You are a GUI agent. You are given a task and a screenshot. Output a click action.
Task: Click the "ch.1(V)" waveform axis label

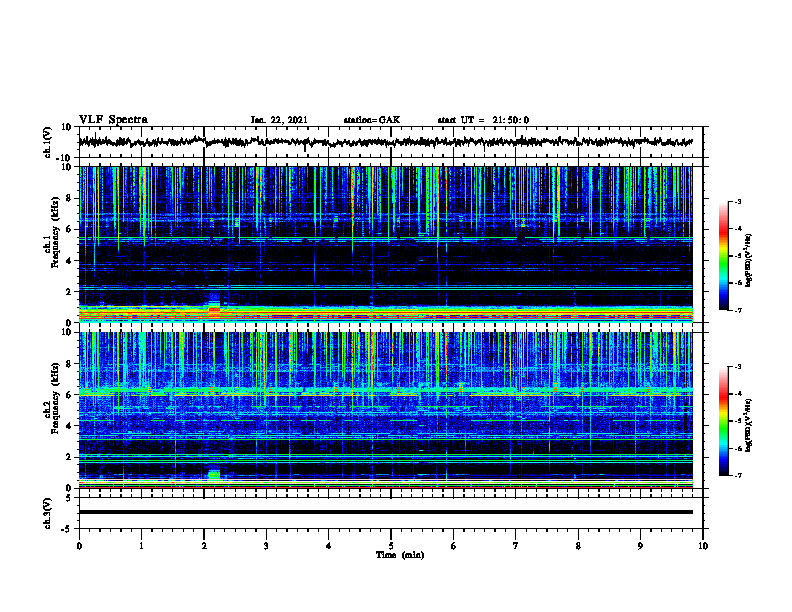coord(48,142)
